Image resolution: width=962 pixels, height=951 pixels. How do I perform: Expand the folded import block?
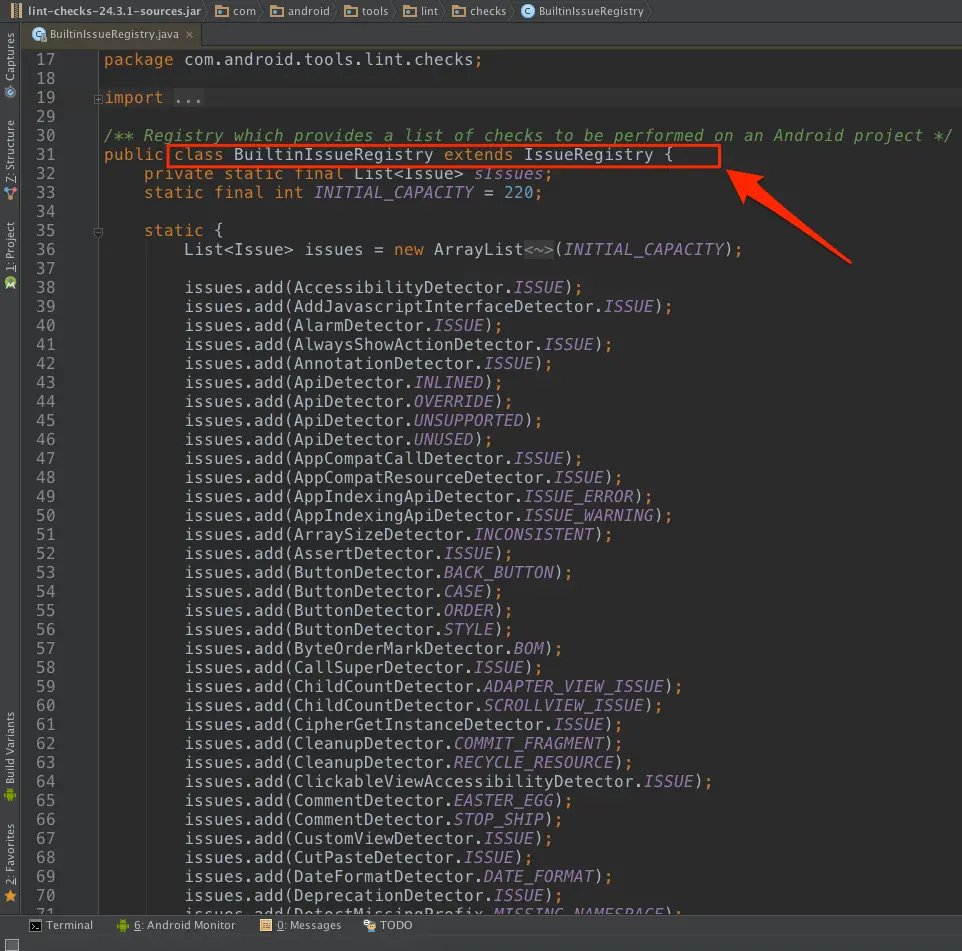(x=98, y=99)
